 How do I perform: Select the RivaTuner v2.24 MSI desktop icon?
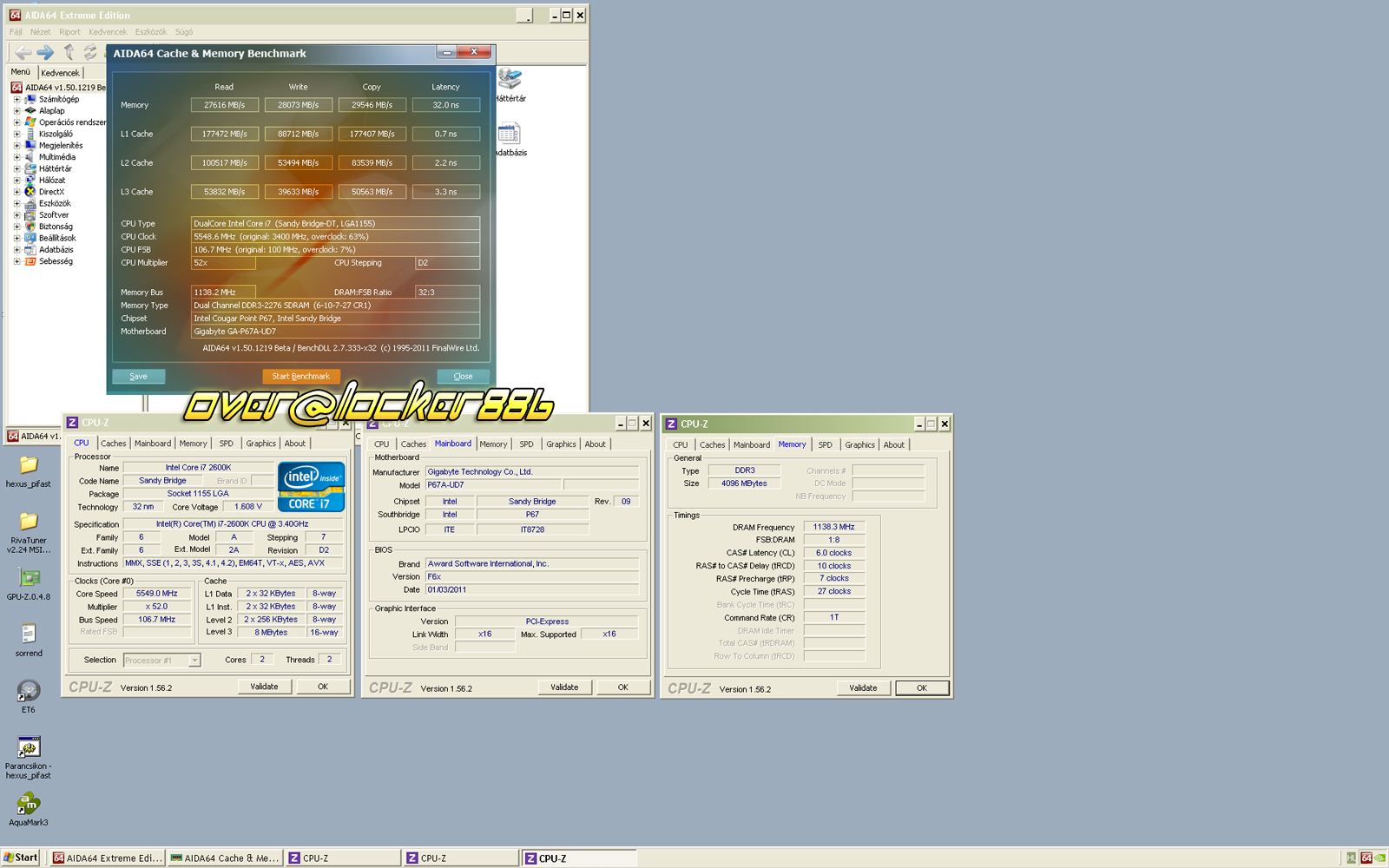point(29,521)
